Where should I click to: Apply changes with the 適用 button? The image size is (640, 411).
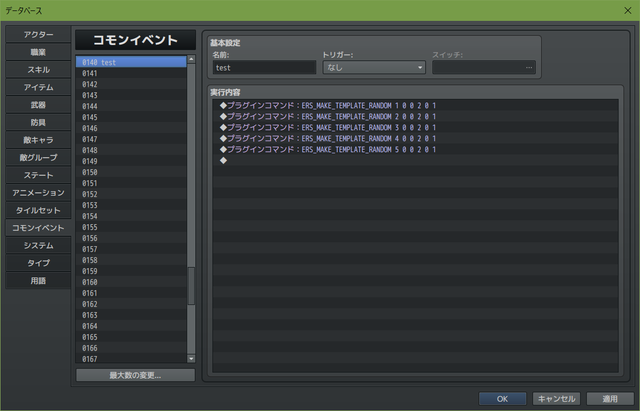coord(610,399)
